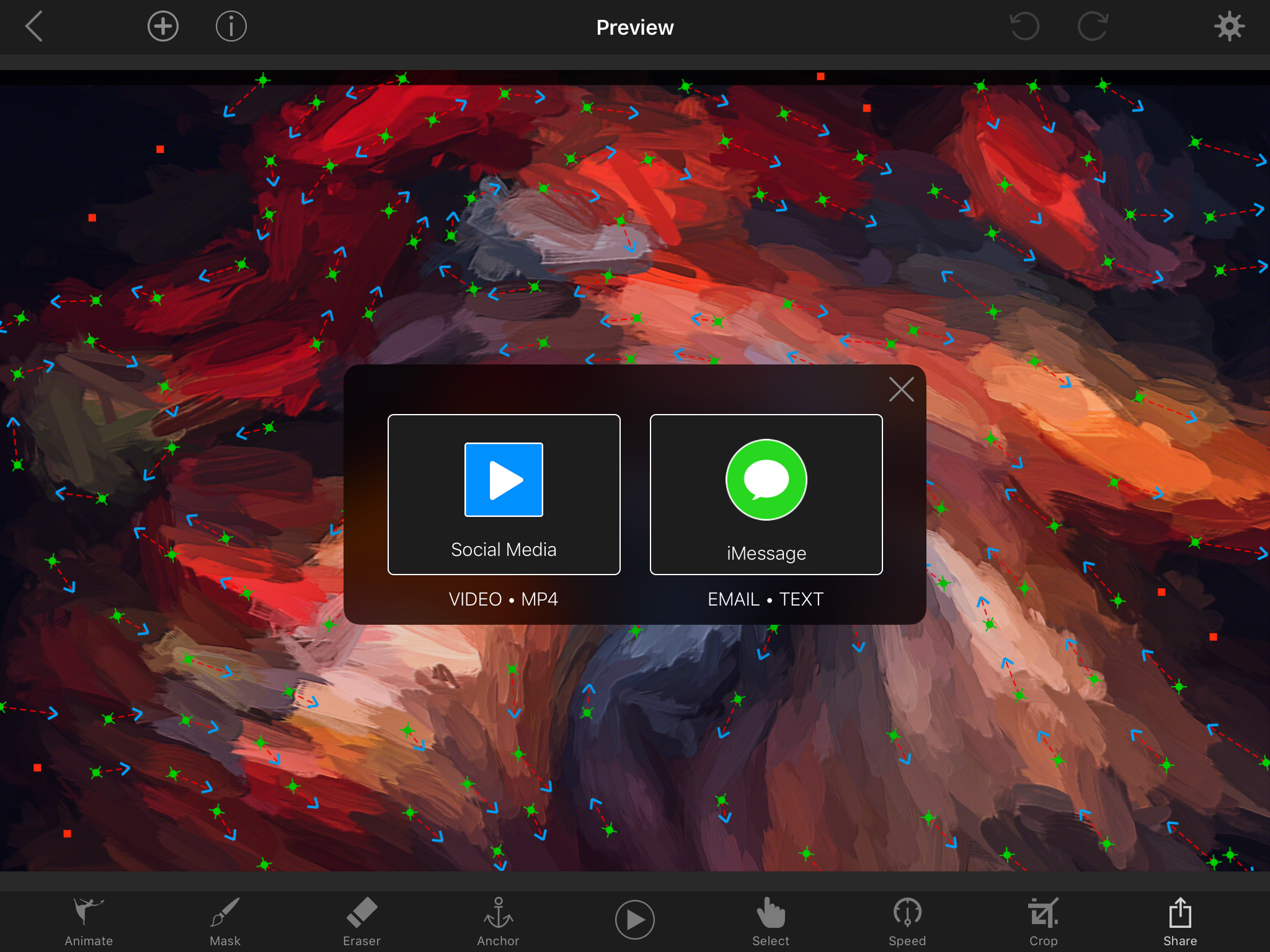Go back using the top-left arrow

(34, 27)
